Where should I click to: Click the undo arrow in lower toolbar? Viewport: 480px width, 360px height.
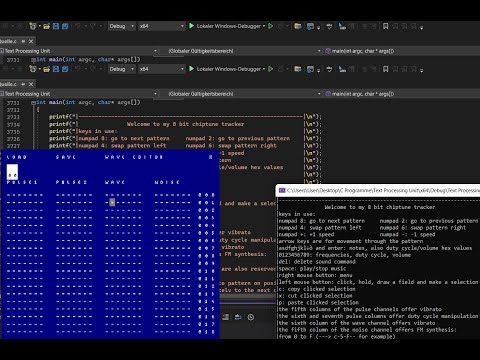77,69
